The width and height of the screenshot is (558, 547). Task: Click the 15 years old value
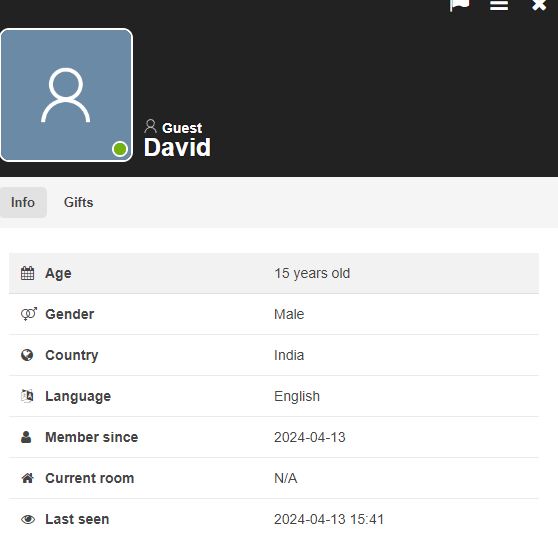(312, 273)
